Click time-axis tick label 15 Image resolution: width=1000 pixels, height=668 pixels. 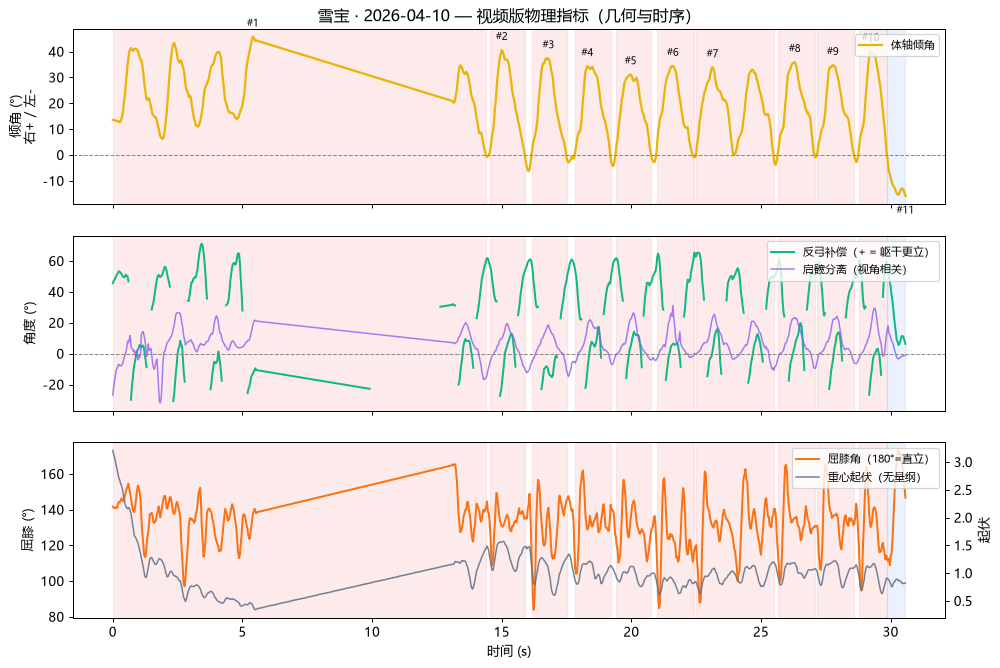tap(502, 632)
